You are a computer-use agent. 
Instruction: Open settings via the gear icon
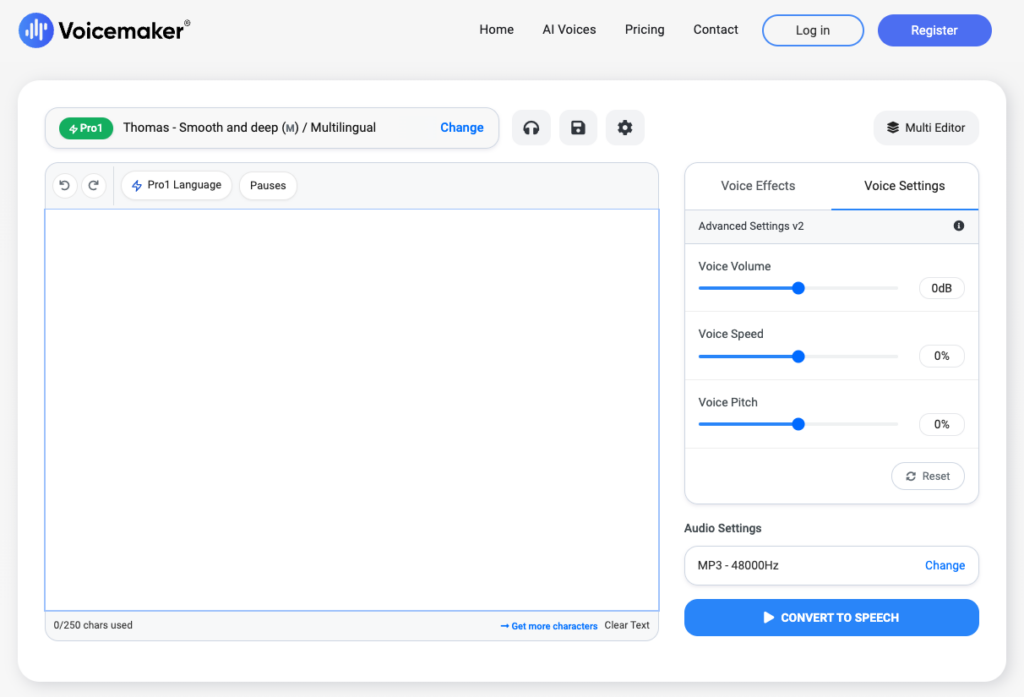point(625,128)
